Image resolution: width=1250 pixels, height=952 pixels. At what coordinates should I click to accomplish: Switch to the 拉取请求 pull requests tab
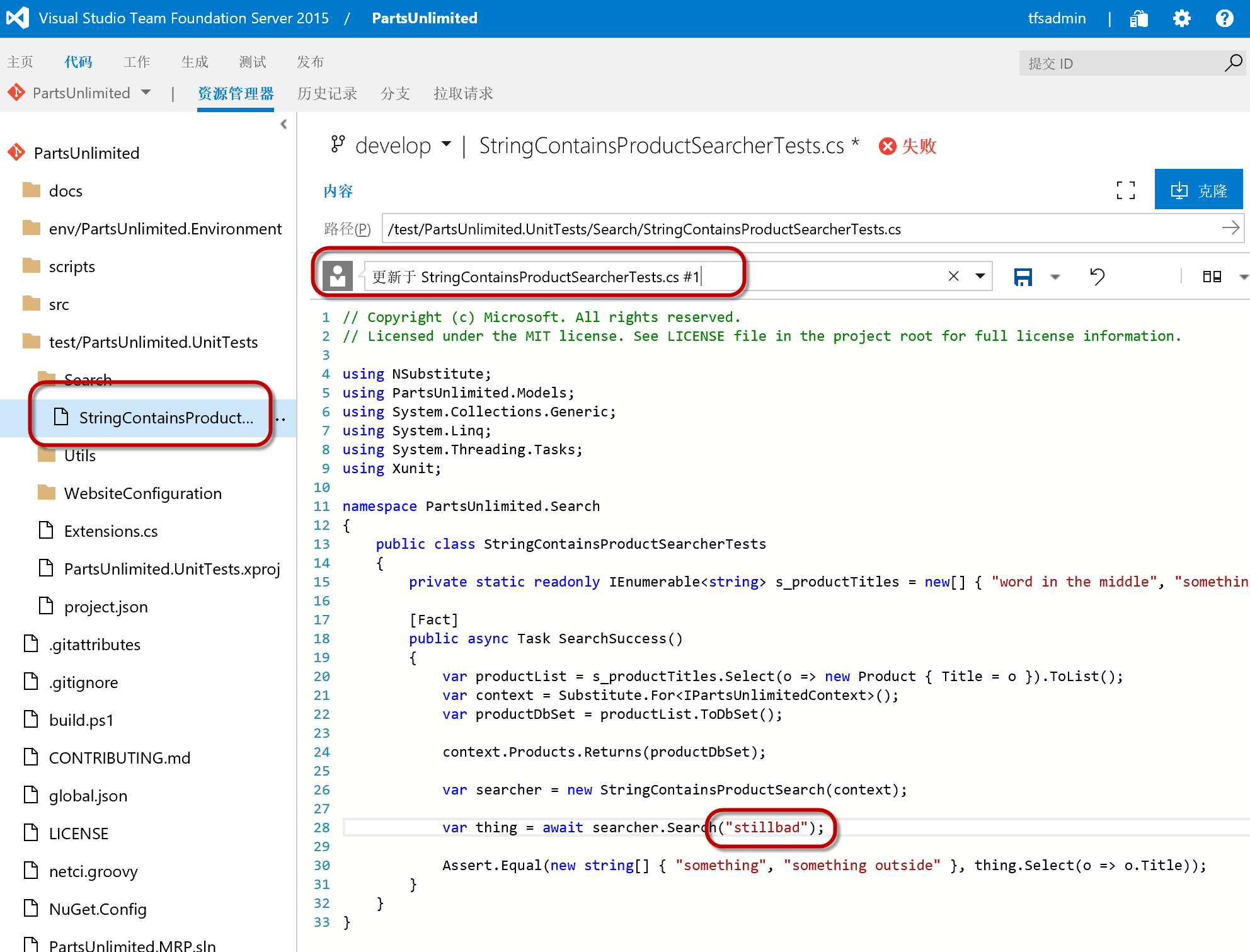click(x=463, y=93)
